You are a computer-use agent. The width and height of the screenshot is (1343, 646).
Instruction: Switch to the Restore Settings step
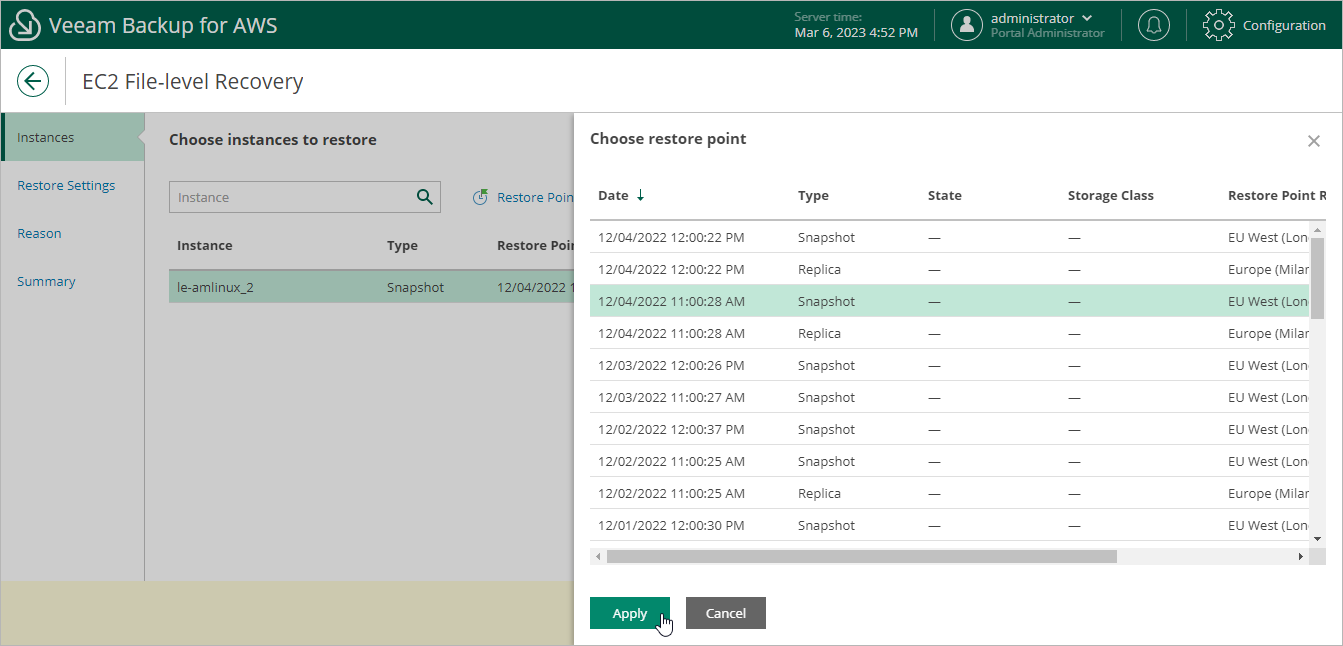[66, 185]
